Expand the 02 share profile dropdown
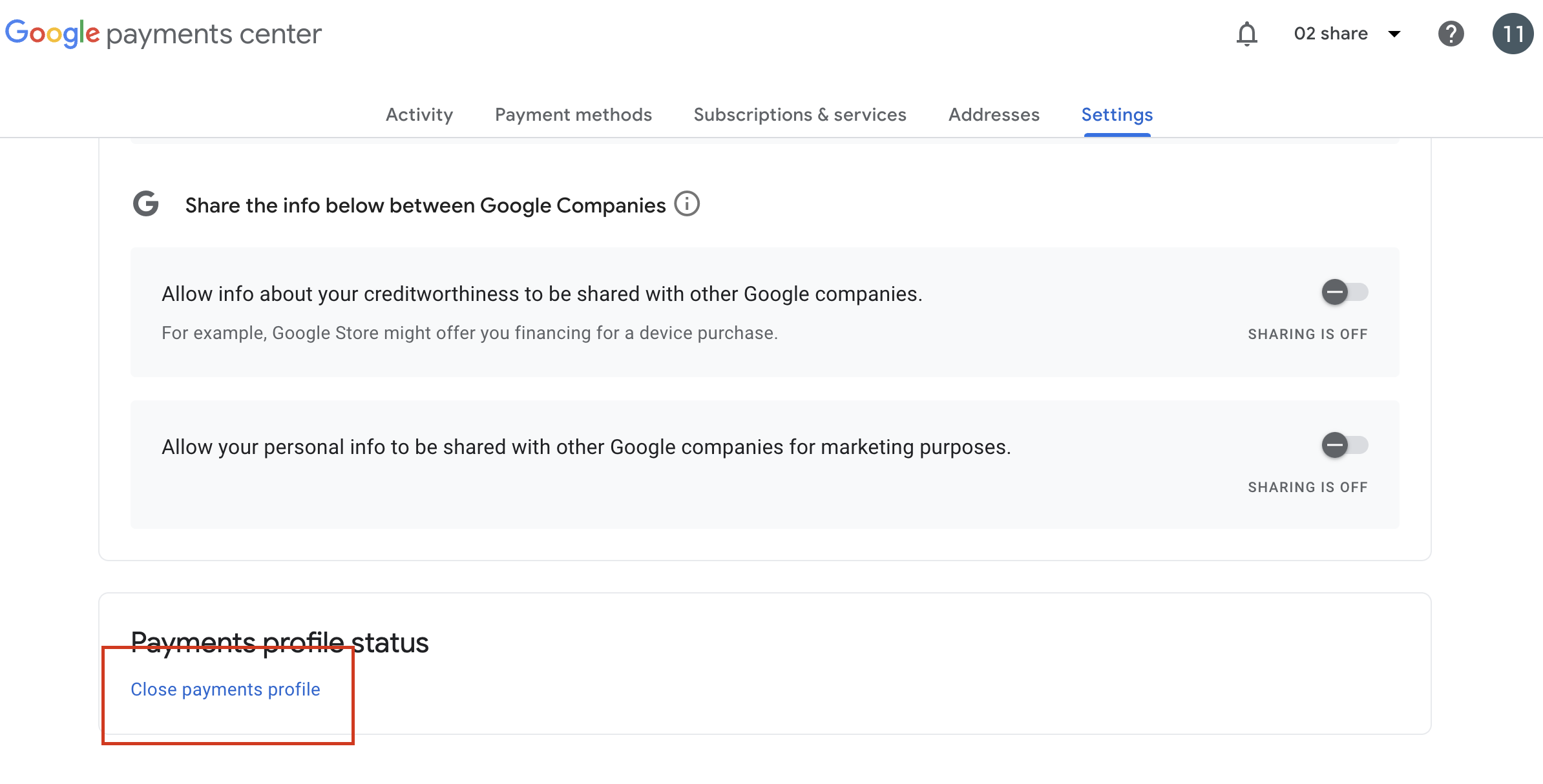 (x=1347, y=34)
